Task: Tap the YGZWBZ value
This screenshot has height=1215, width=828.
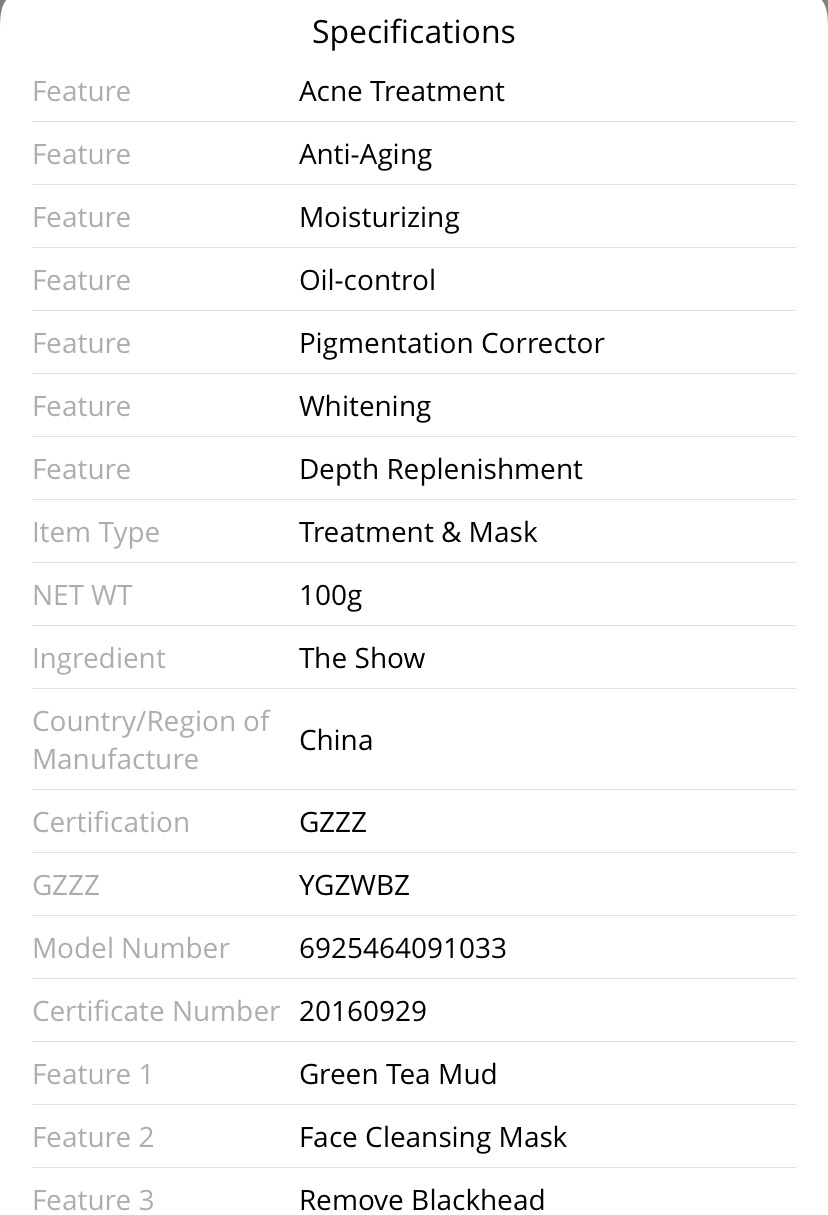Action: (x=354, y=885)
